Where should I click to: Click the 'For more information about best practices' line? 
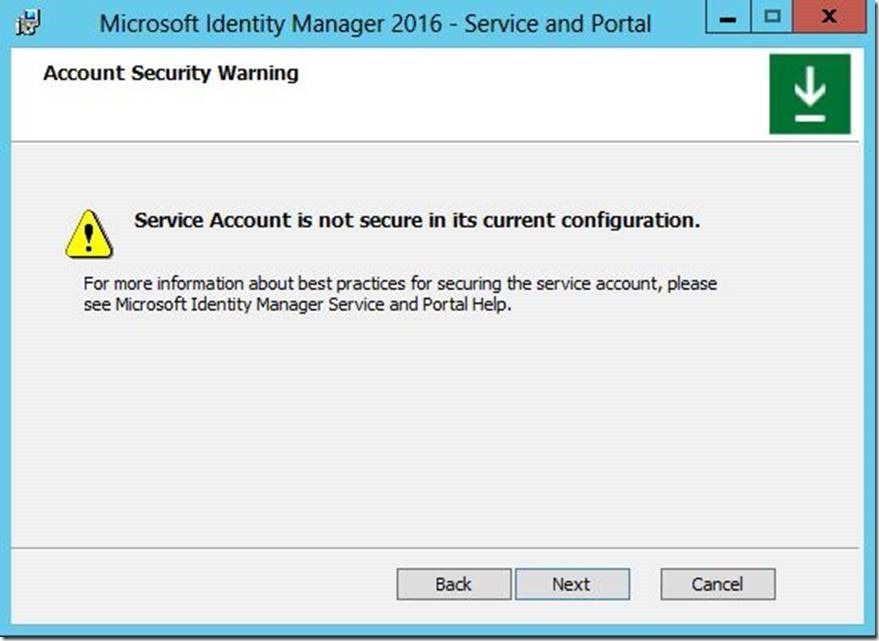[x=400, y=284]
